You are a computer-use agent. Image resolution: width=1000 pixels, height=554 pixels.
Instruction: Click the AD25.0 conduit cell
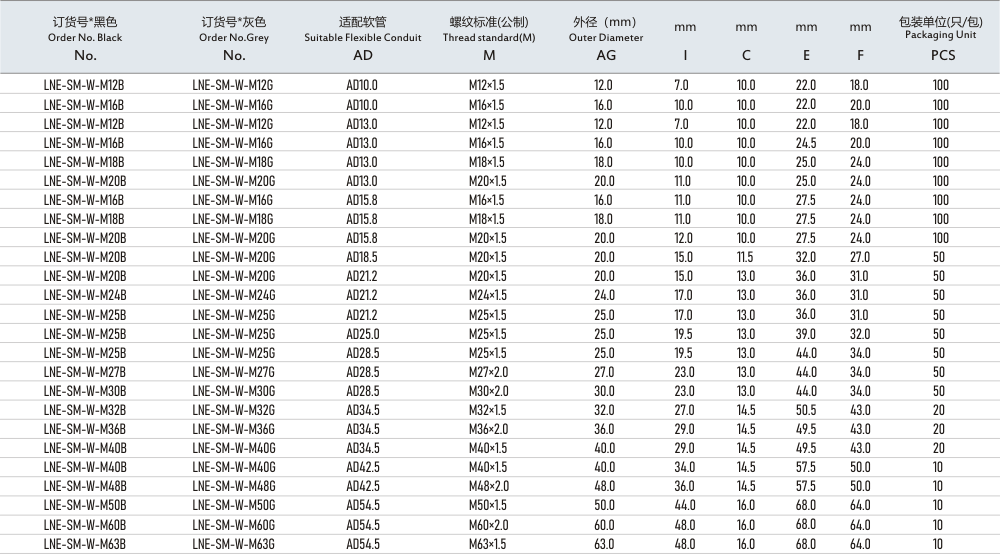tap(362, 334)
